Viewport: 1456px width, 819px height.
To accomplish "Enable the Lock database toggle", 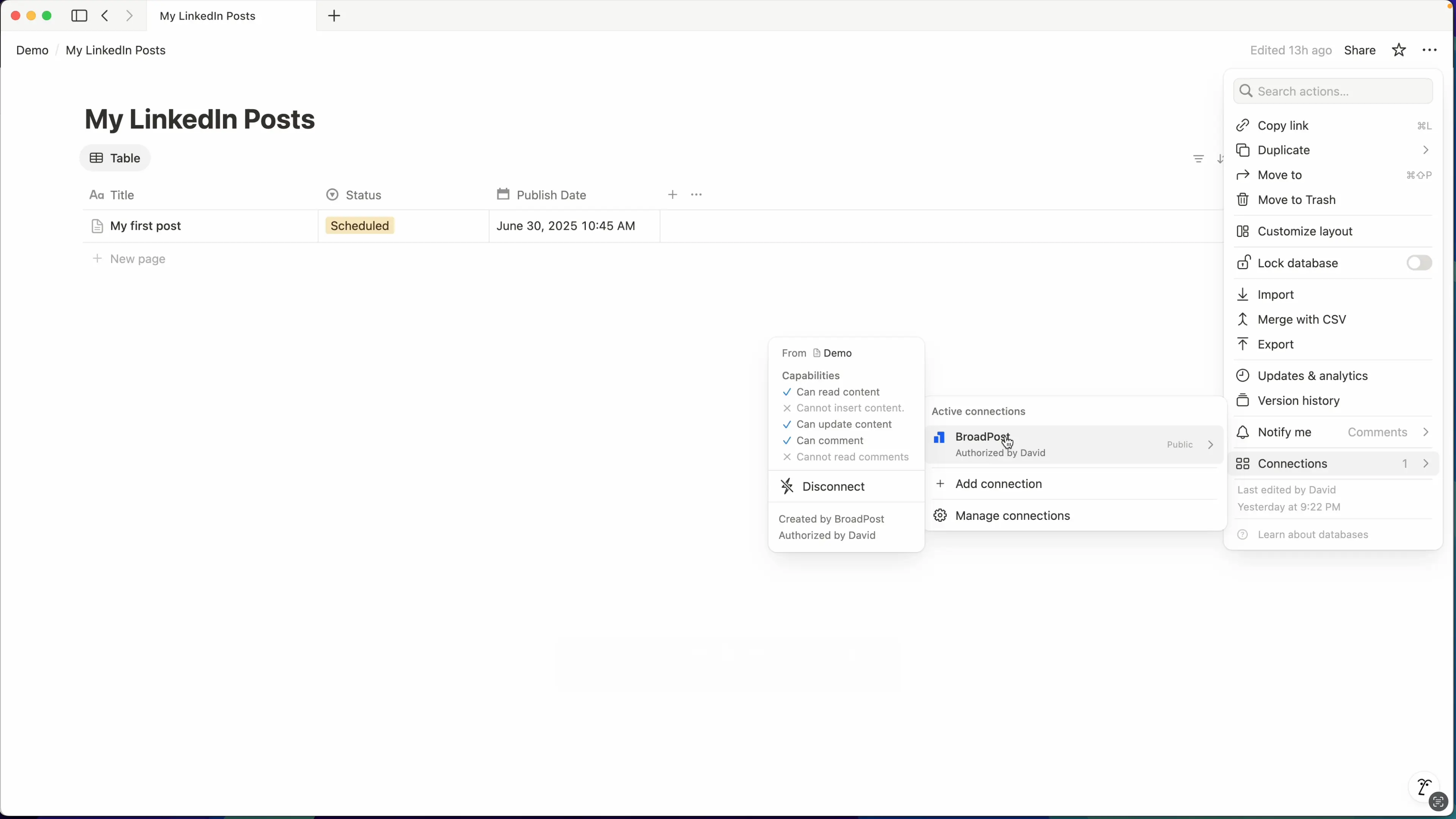I will pos(1418,263).
